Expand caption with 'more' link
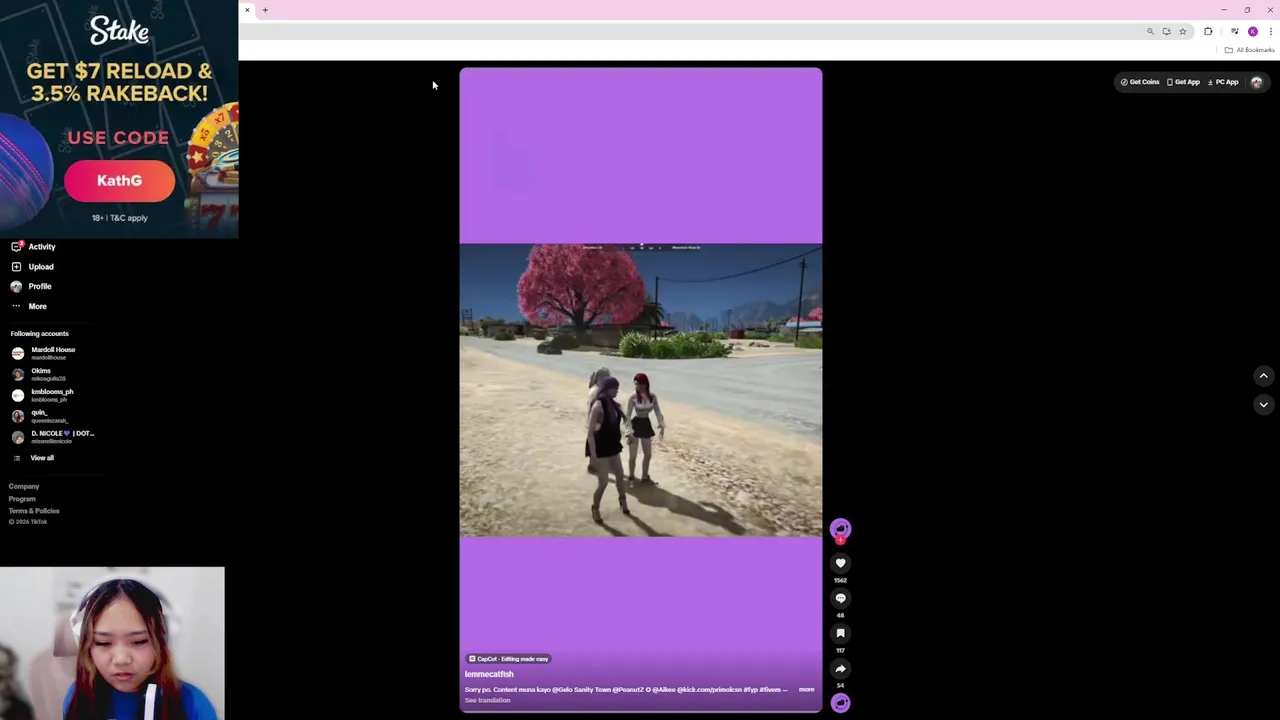Viewport: 1280px width, 720px height. pyautogui.click(x=806, y=689)
